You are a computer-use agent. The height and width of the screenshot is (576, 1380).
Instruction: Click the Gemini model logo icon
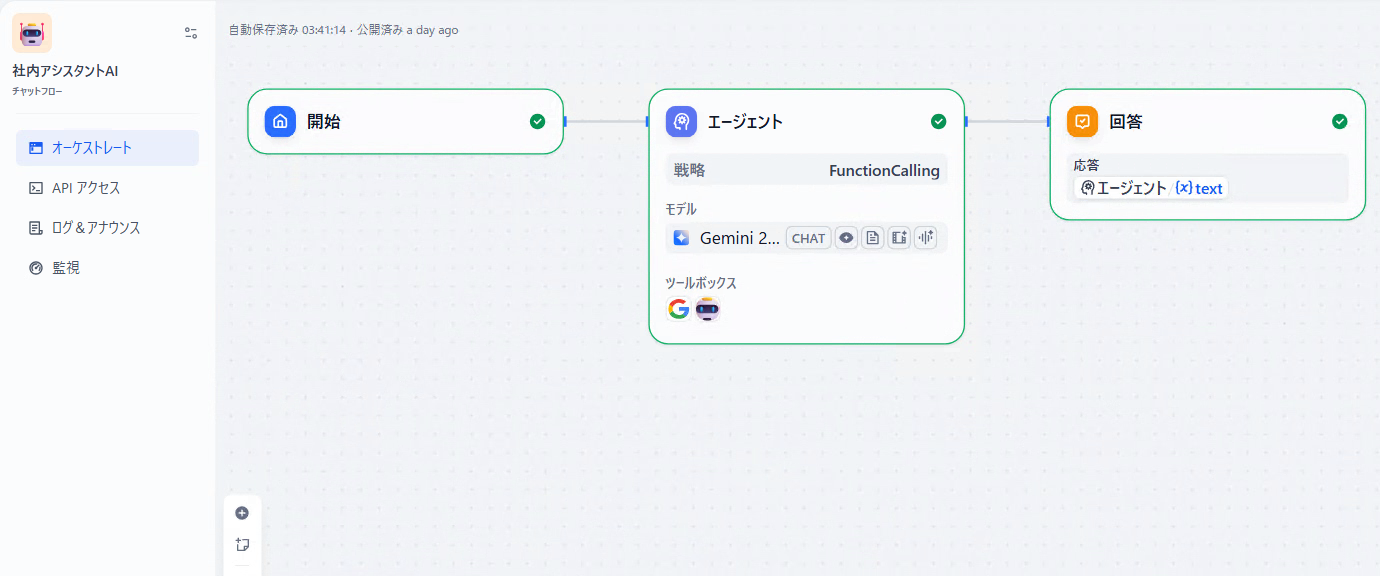pos(681,238)
